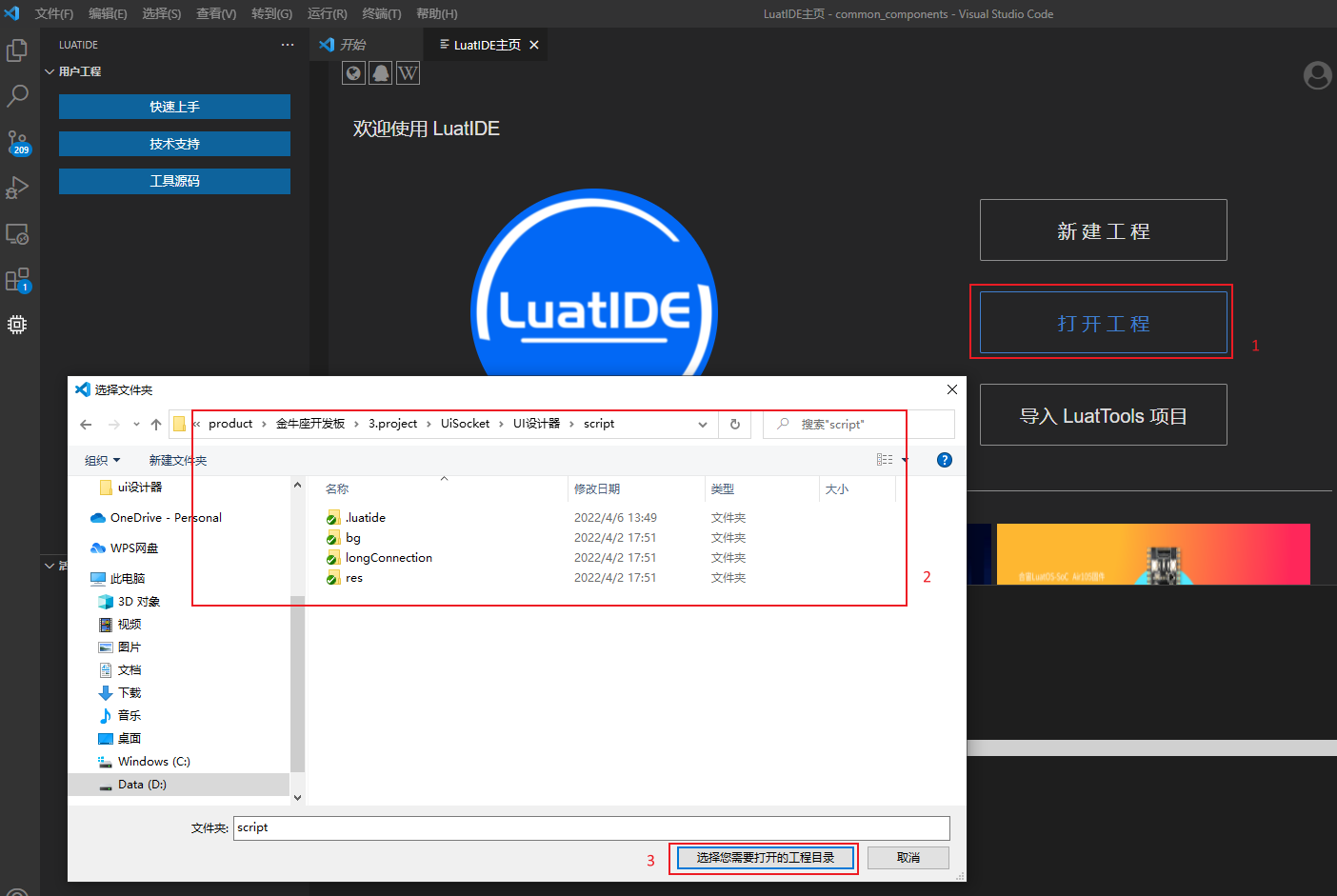Click the 搜索"script" search box

coord(859,425)
